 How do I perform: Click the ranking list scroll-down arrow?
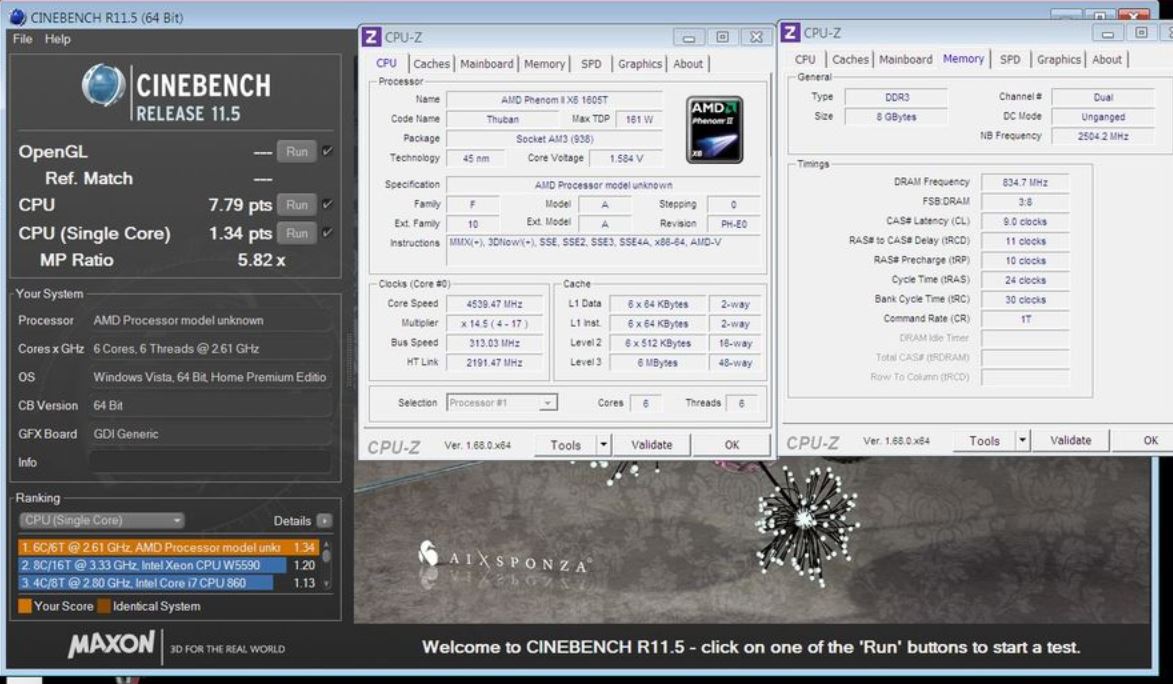326,584
